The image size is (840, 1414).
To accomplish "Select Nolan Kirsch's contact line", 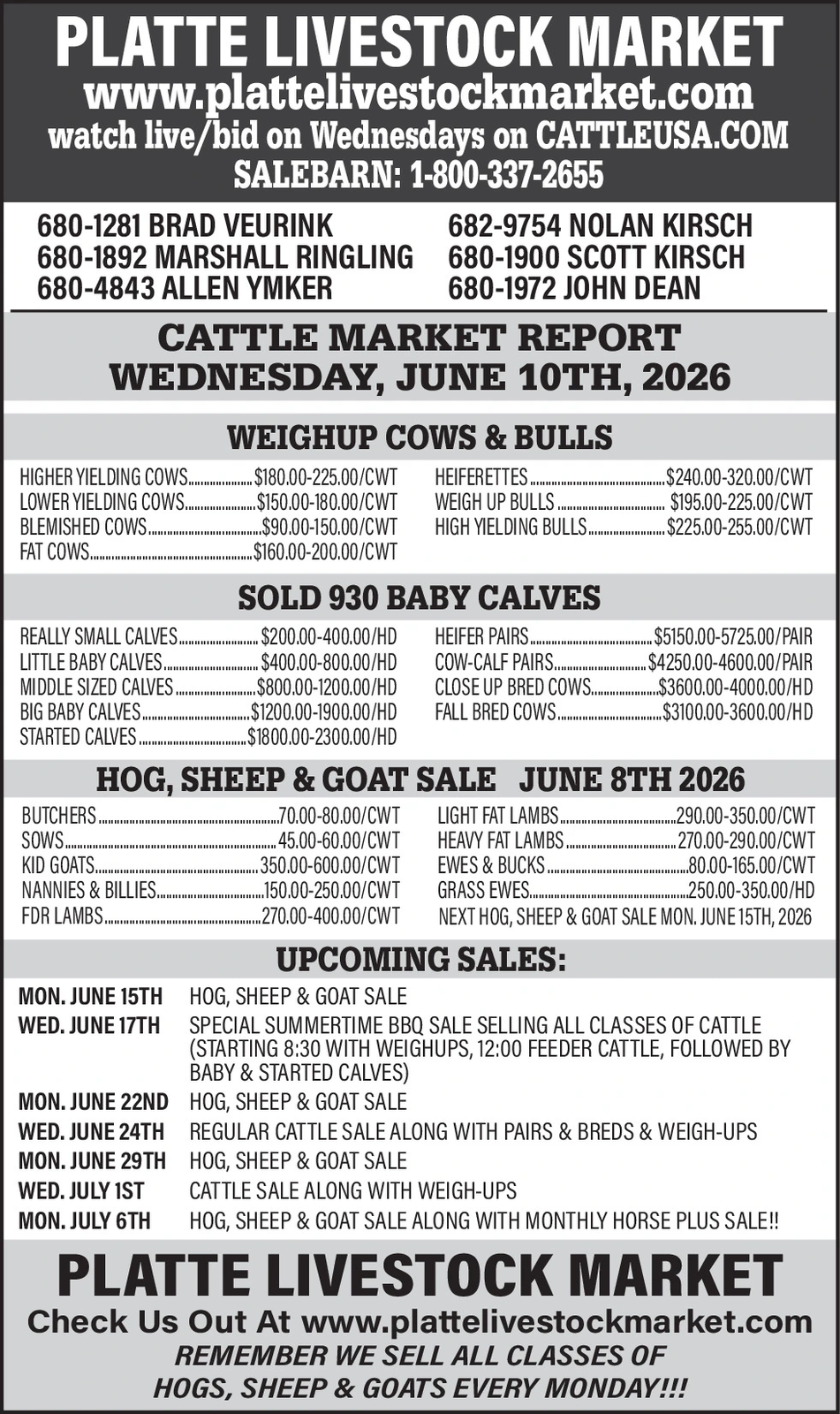I will pos(600,225).
